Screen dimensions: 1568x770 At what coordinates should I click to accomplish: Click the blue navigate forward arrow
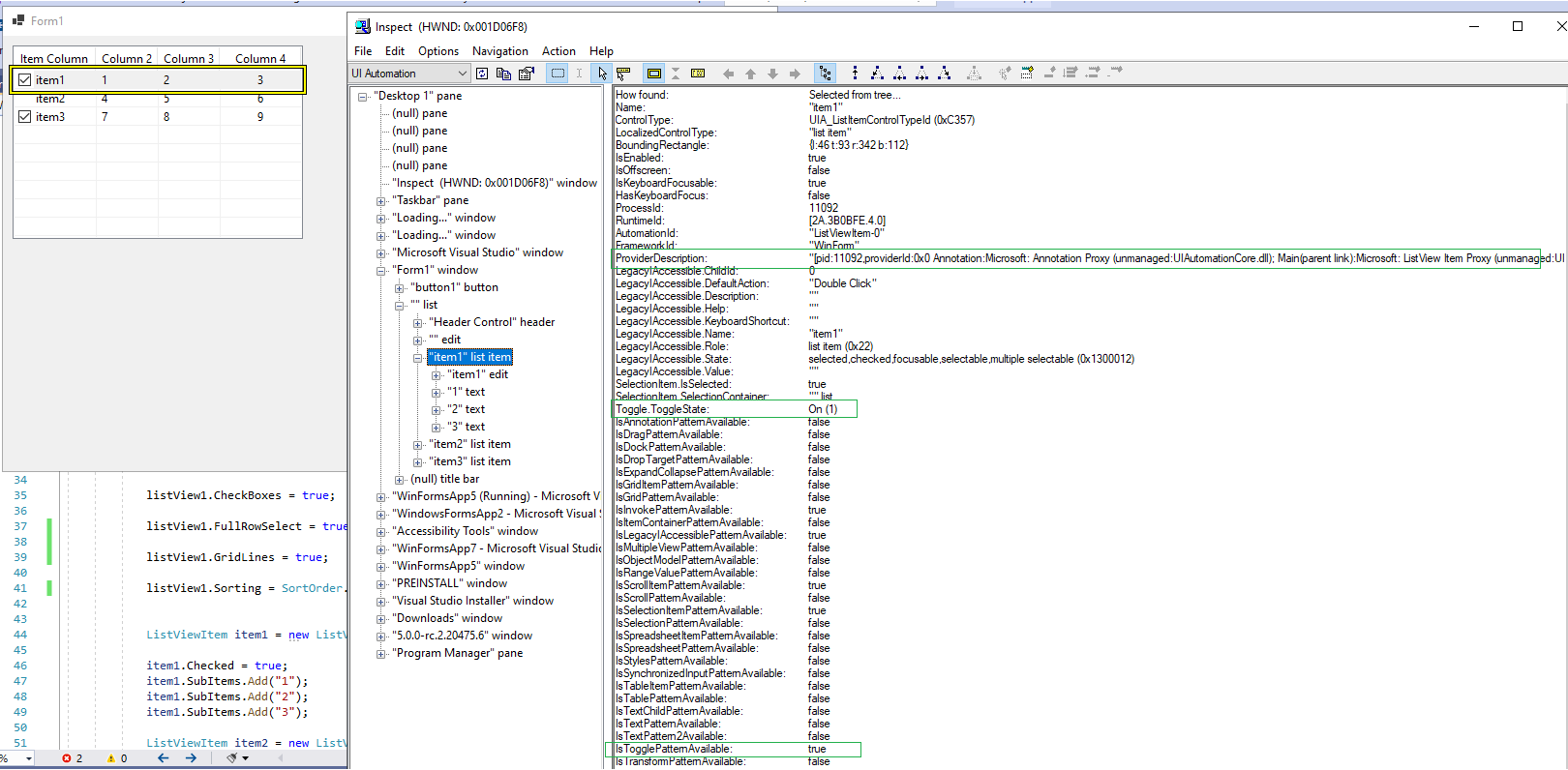click(191, 758)
